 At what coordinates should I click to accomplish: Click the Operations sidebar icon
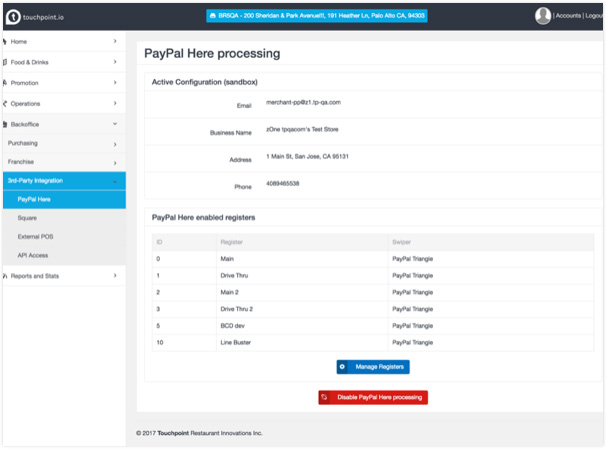click(x=5, y=104)
